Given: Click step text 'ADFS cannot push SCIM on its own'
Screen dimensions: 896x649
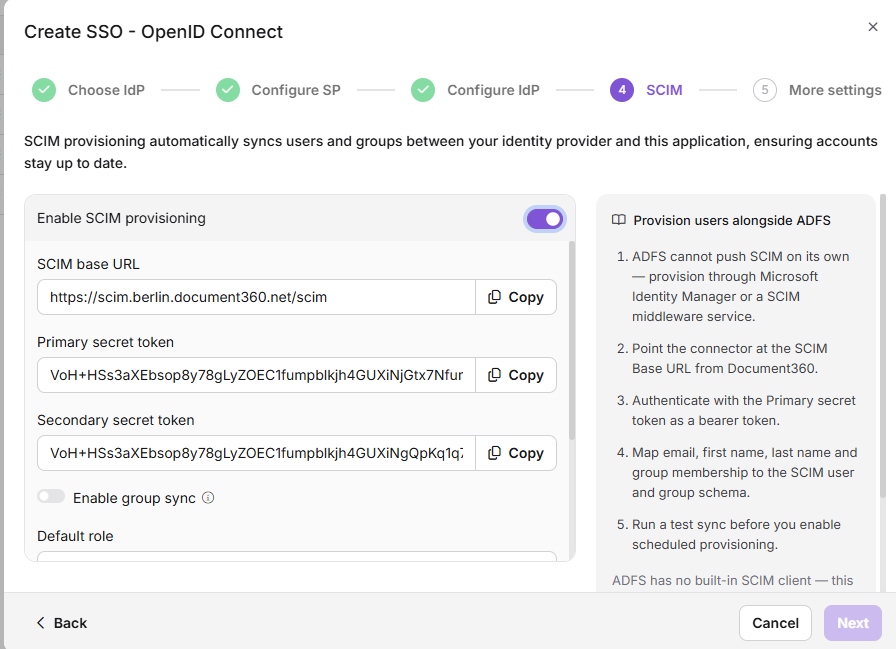Looking at the screenshot, I should (x=741, y=257).
